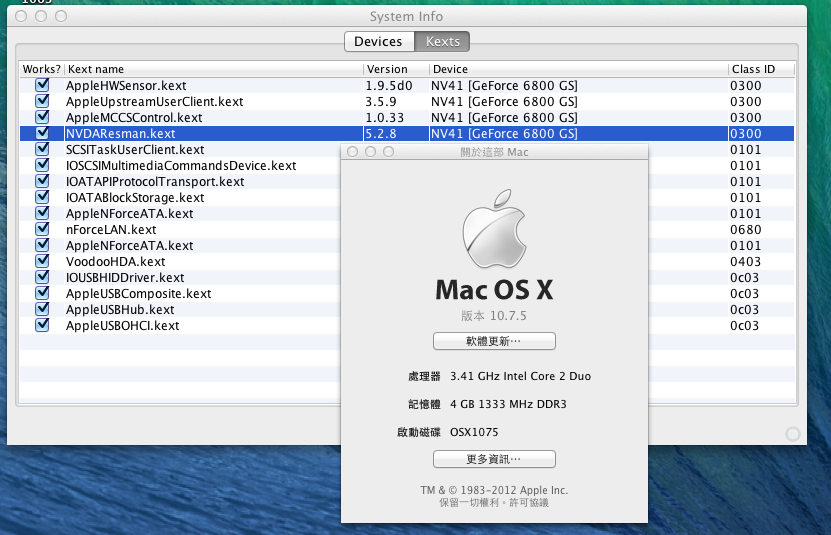Open the 許可協議 license agreement link
Image resolution: width=831 pixels, height=535 pixels.
pos(529,503)
